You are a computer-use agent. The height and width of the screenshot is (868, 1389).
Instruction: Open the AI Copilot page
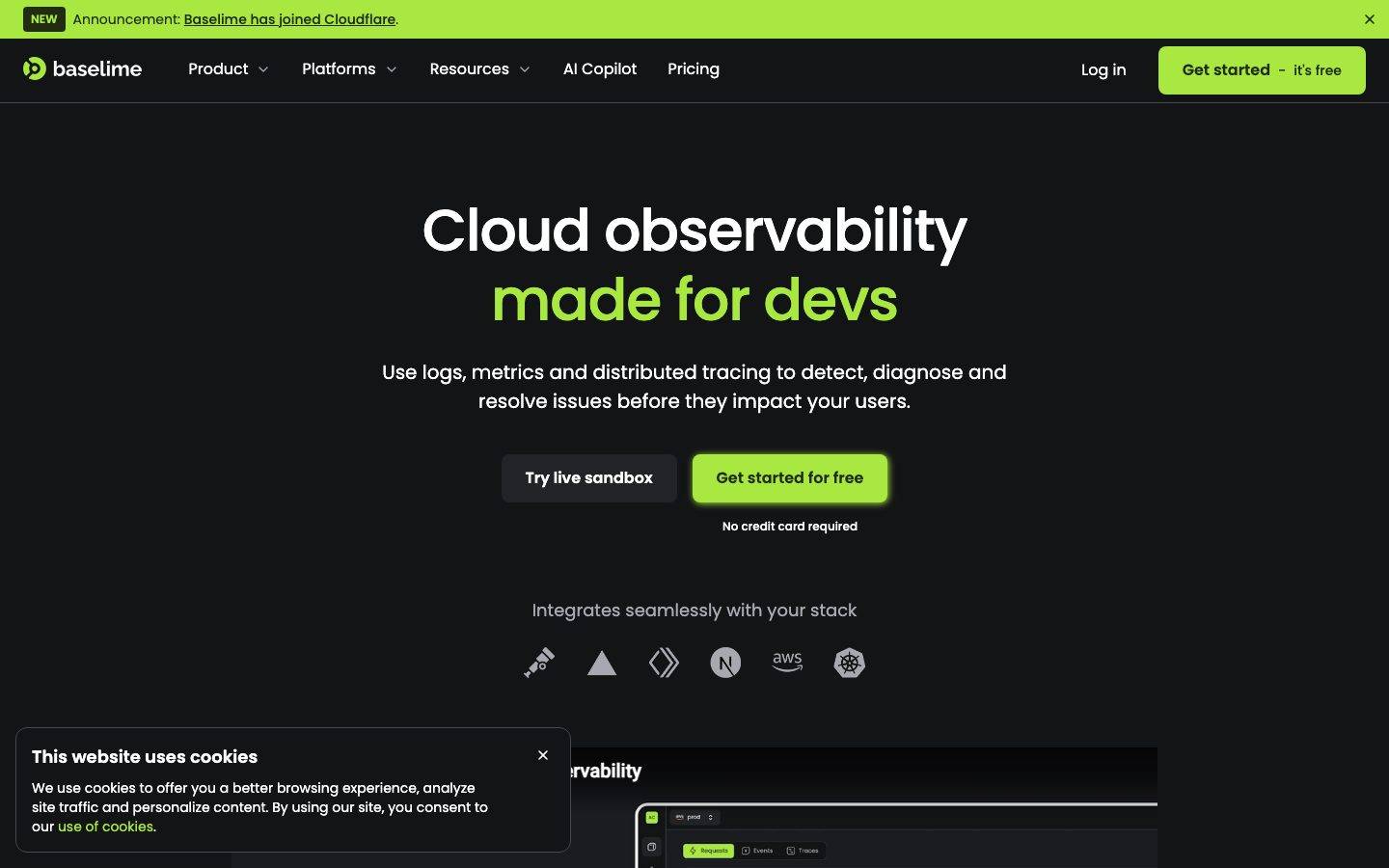(600, 69)
